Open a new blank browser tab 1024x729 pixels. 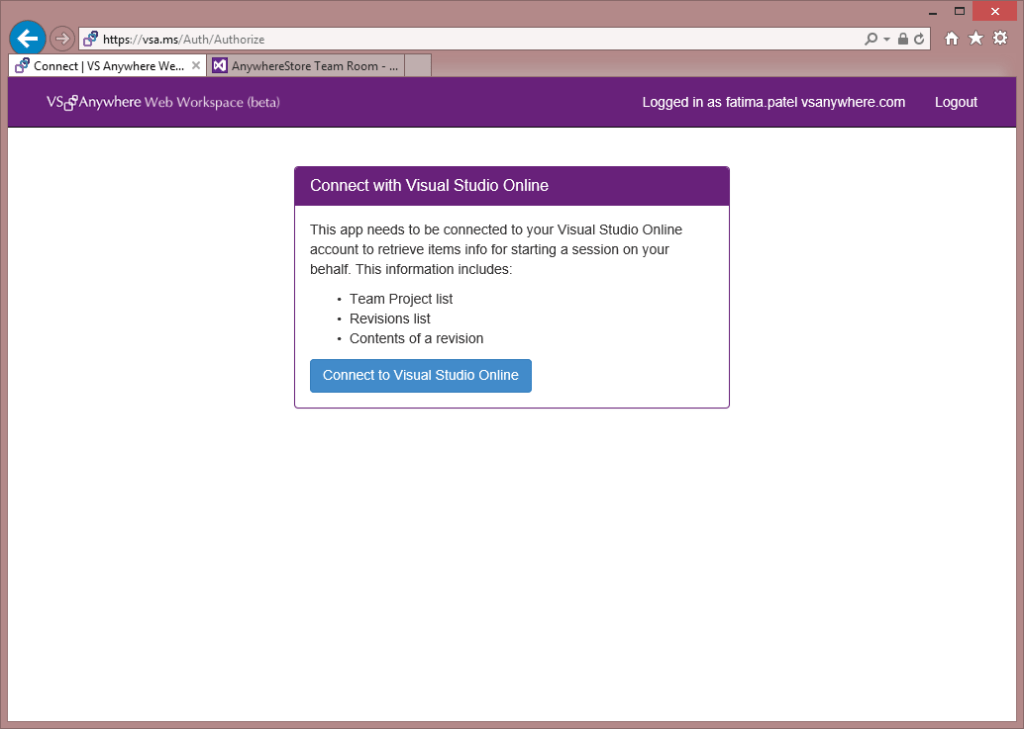point(418,66)
